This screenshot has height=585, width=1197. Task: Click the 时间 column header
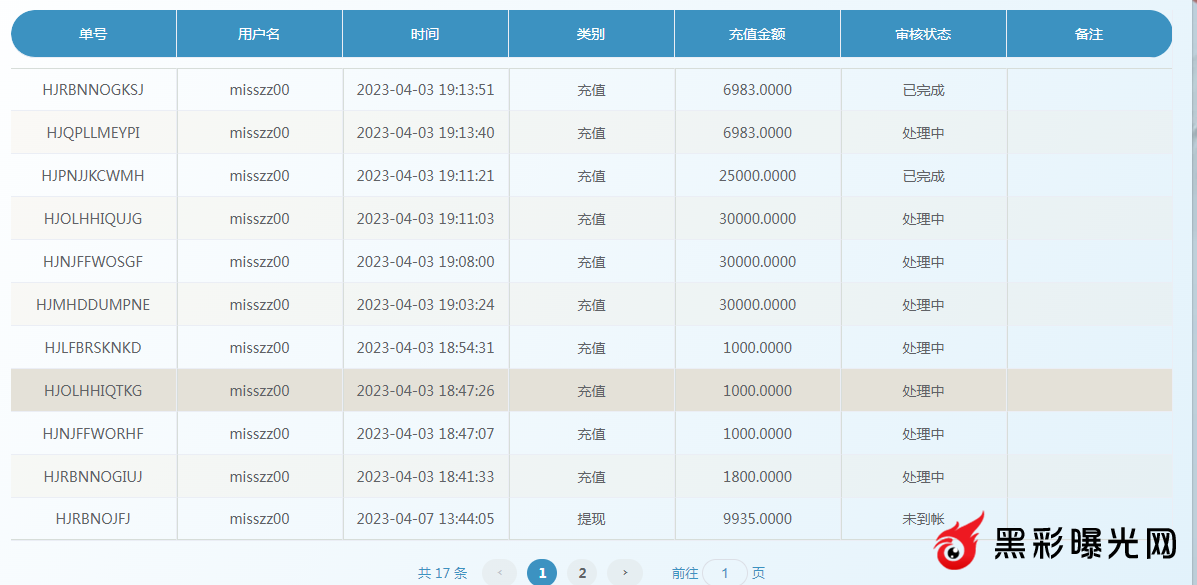point(425,34)
